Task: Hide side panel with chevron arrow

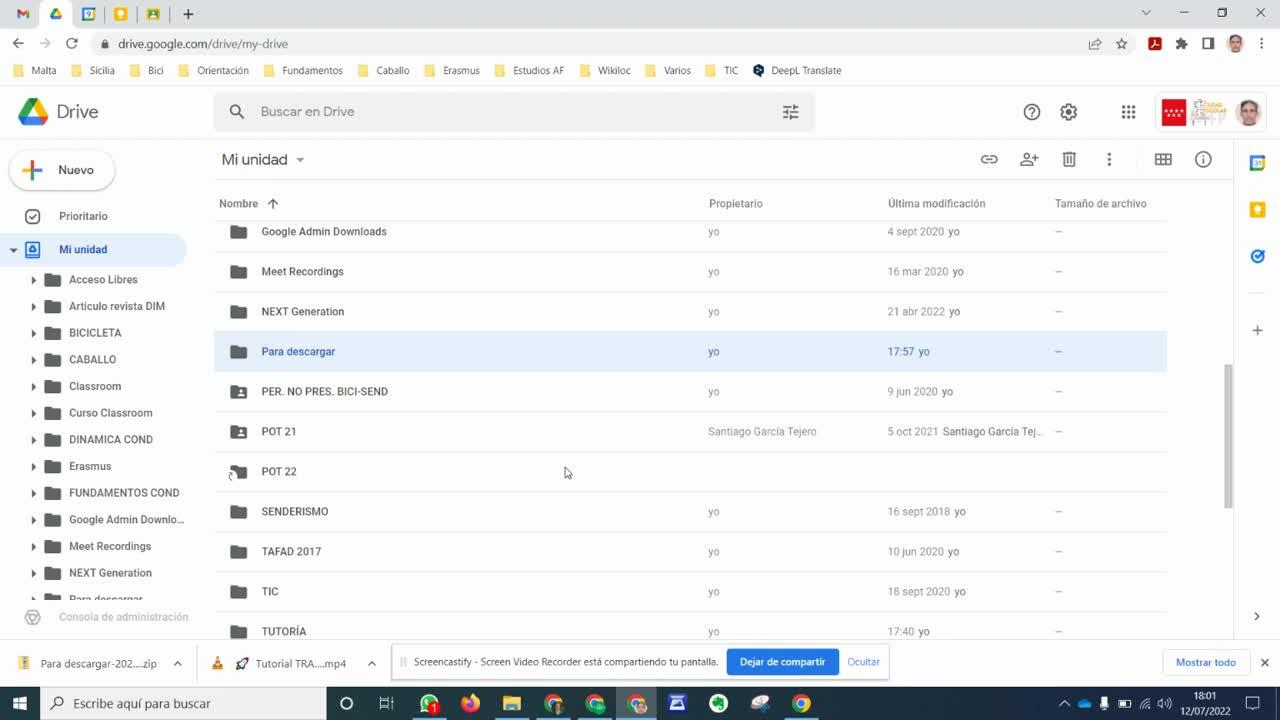Action: 1257,616
